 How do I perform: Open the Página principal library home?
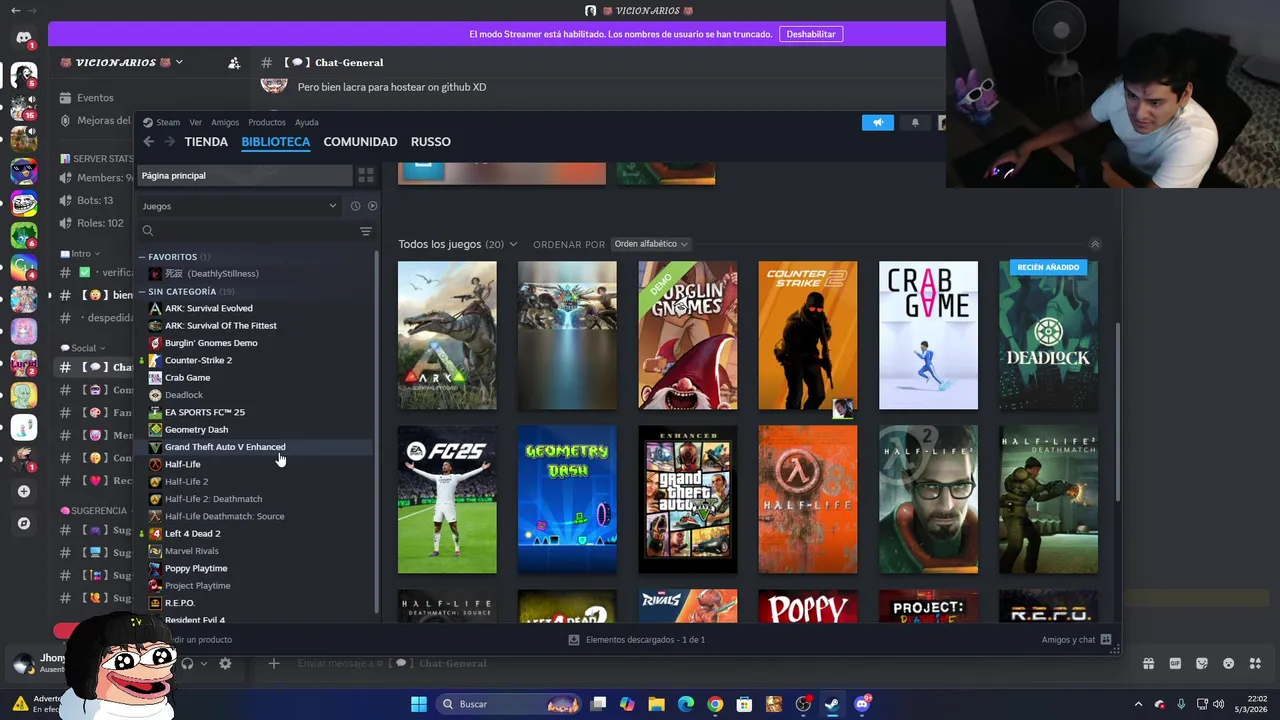pos(245,176)
